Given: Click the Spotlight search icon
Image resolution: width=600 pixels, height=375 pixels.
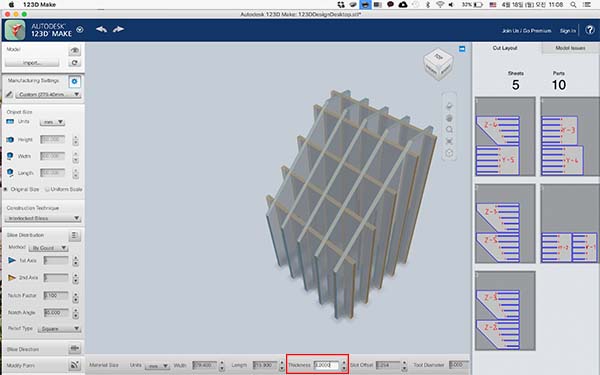Looking at the screenshot, I should (573, 5).
